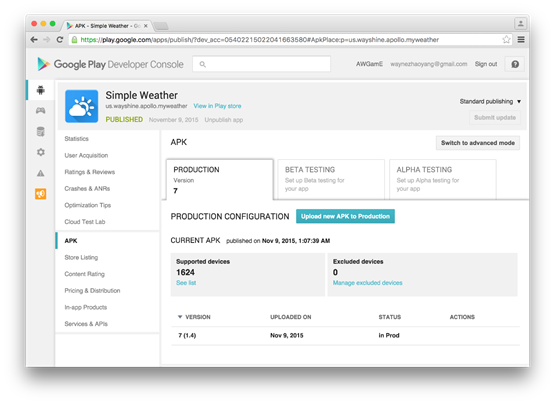Click the console search field
The image size is (555, 404).
262,64
